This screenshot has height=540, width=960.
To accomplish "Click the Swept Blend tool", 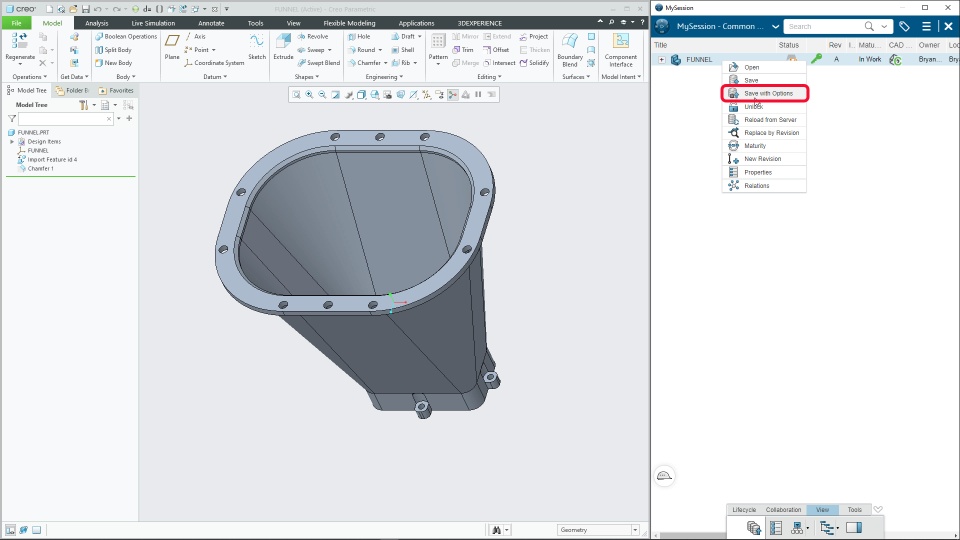I will pos(319,63).
